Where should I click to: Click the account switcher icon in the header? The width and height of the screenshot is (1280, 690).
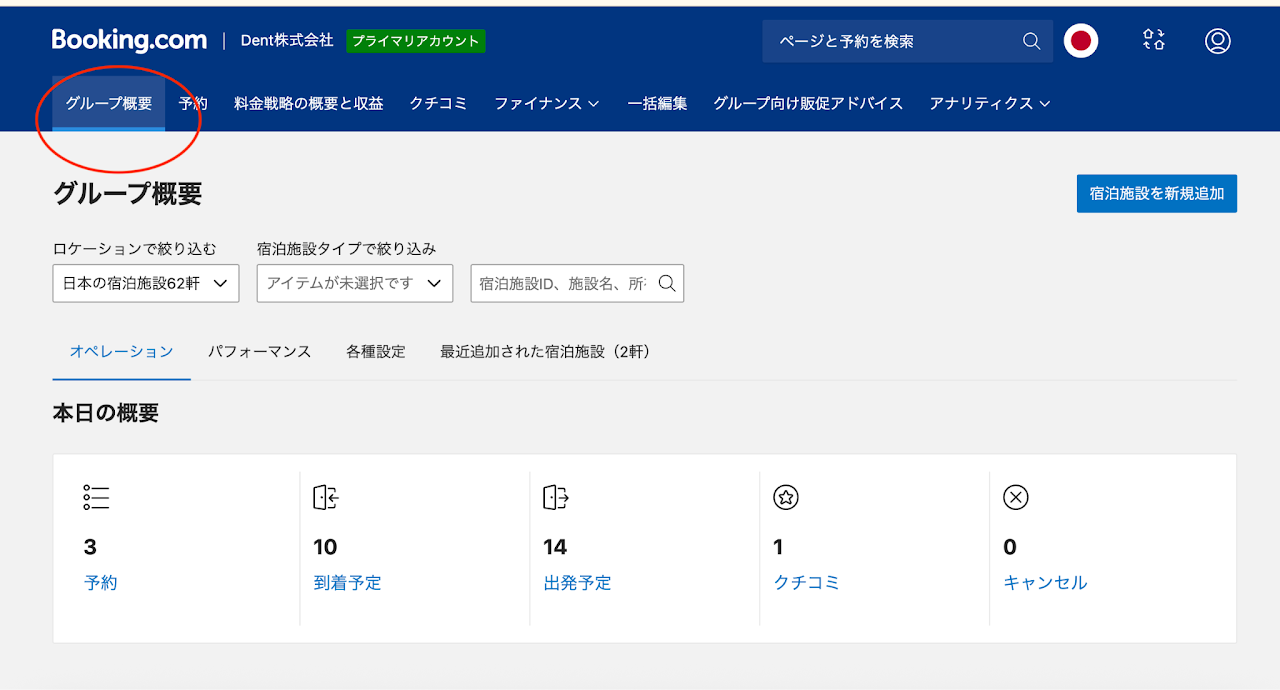[1154, 40]
